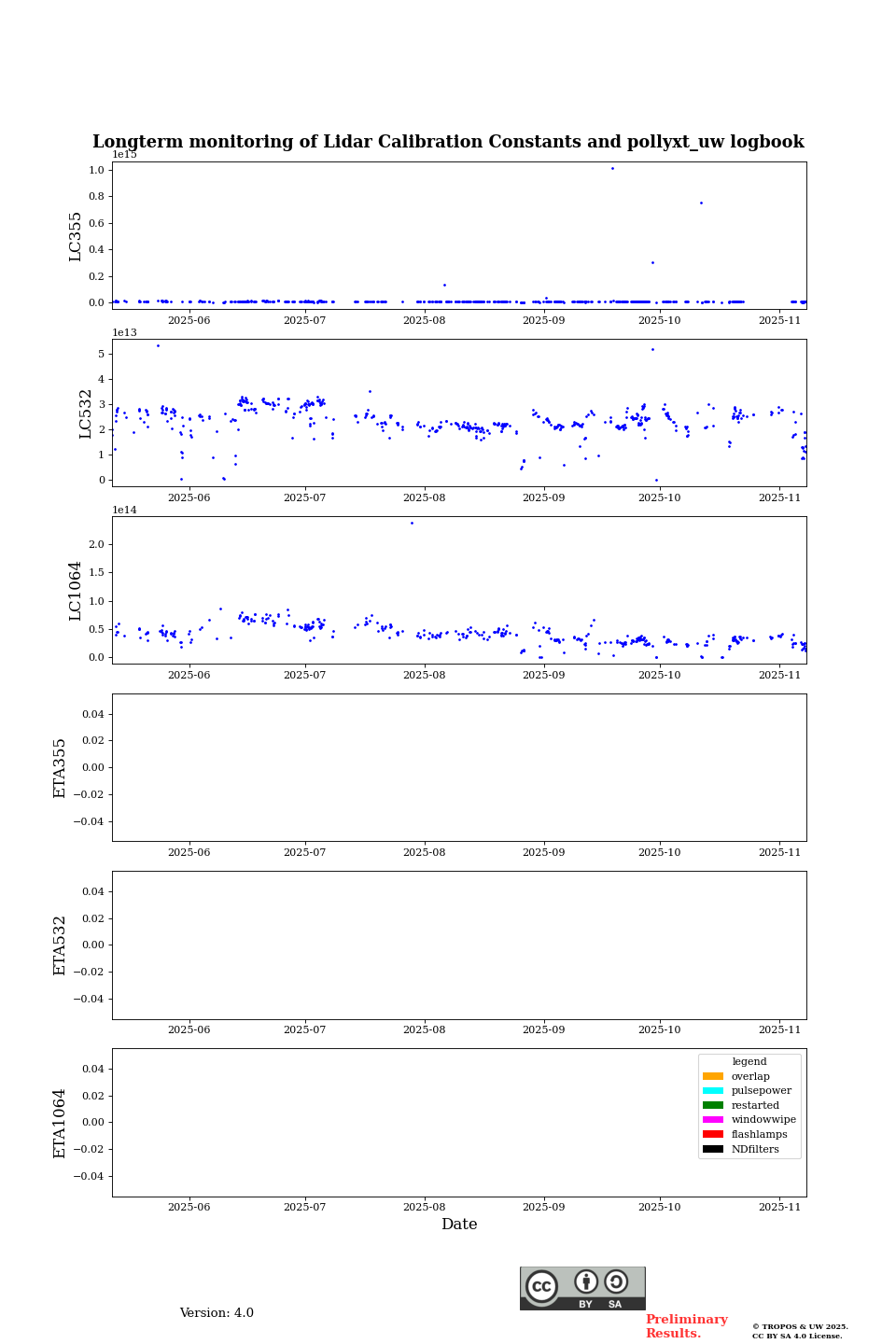Click the legend title text in the legend box
Screen dimensions: 896x1344
coord(749,1062)
